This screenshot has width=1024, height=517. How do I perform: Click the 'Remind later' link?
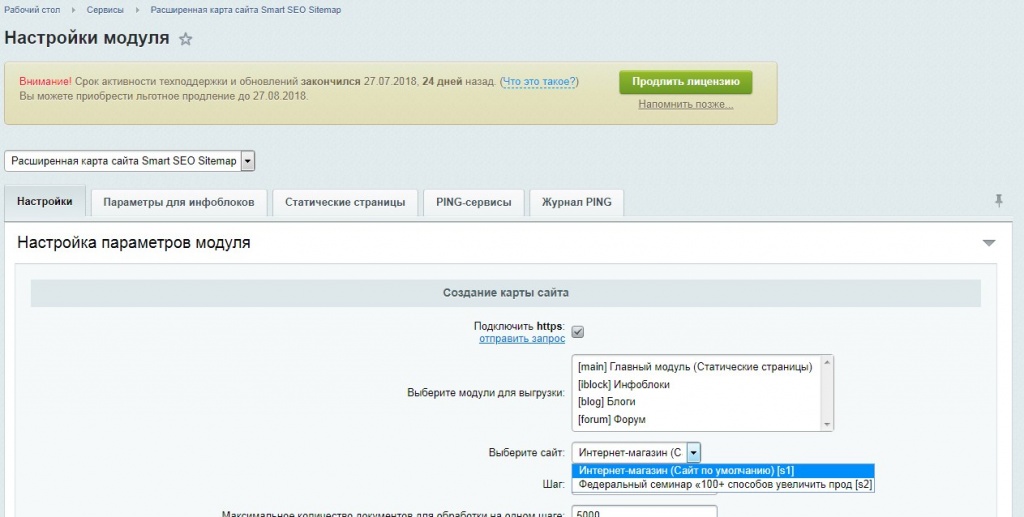click(685, 104)
